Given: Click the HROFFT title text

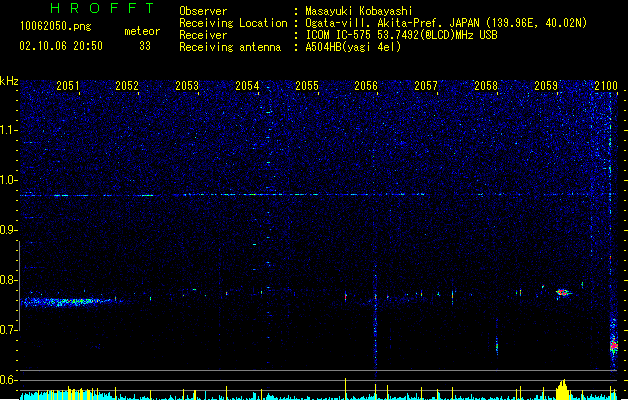Looking at the screenshot, I should pos(103,8).
